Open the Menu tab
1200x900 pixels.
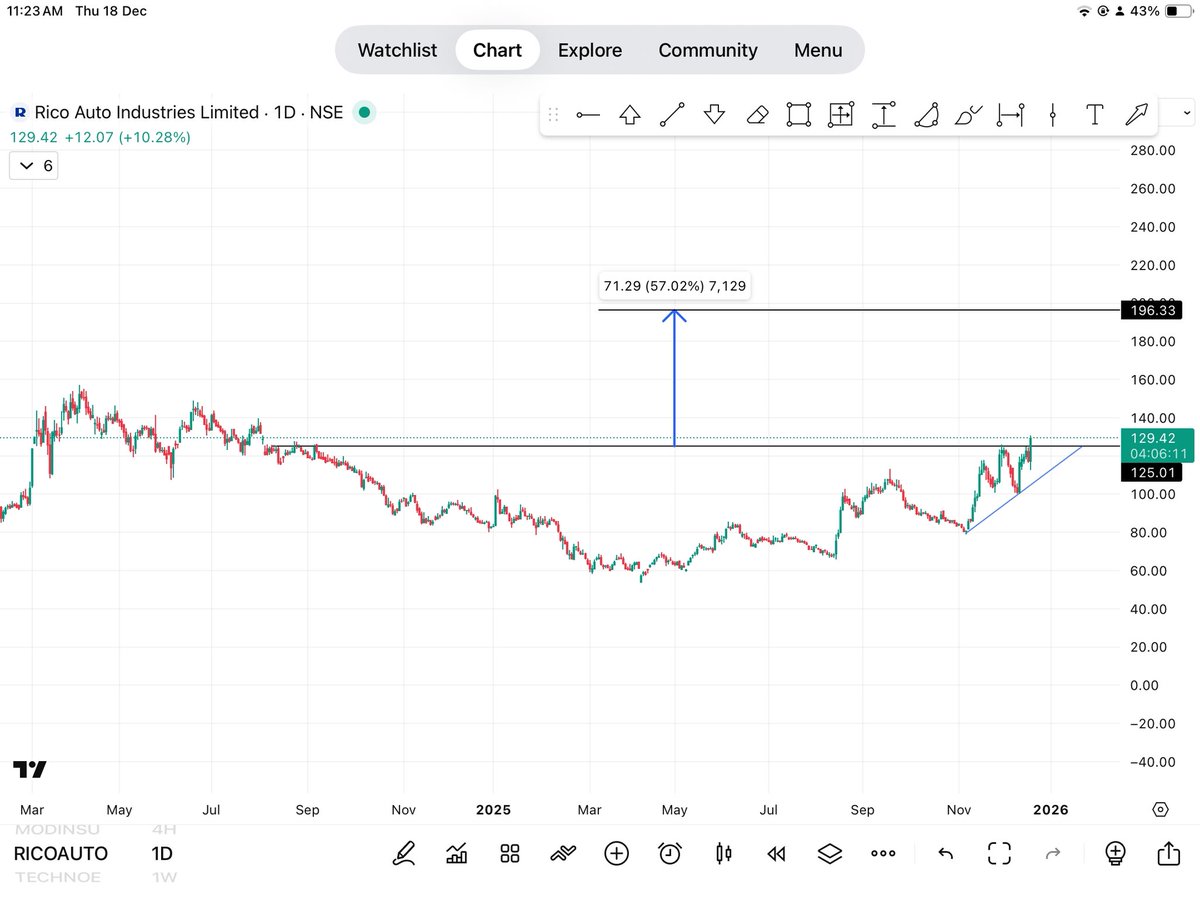(x=818, y=50)
